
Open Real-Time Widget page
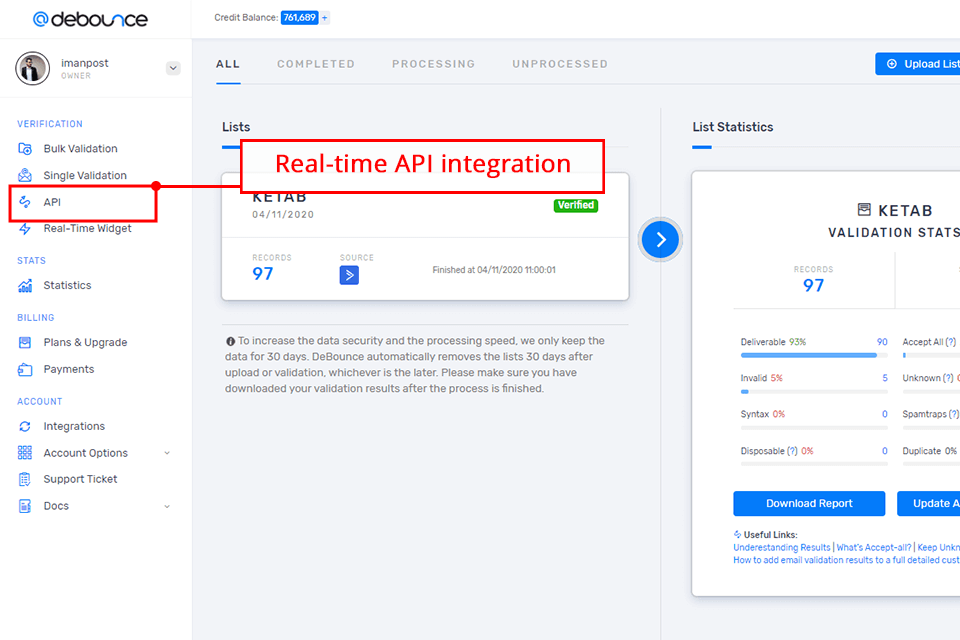tap(88, 228)
